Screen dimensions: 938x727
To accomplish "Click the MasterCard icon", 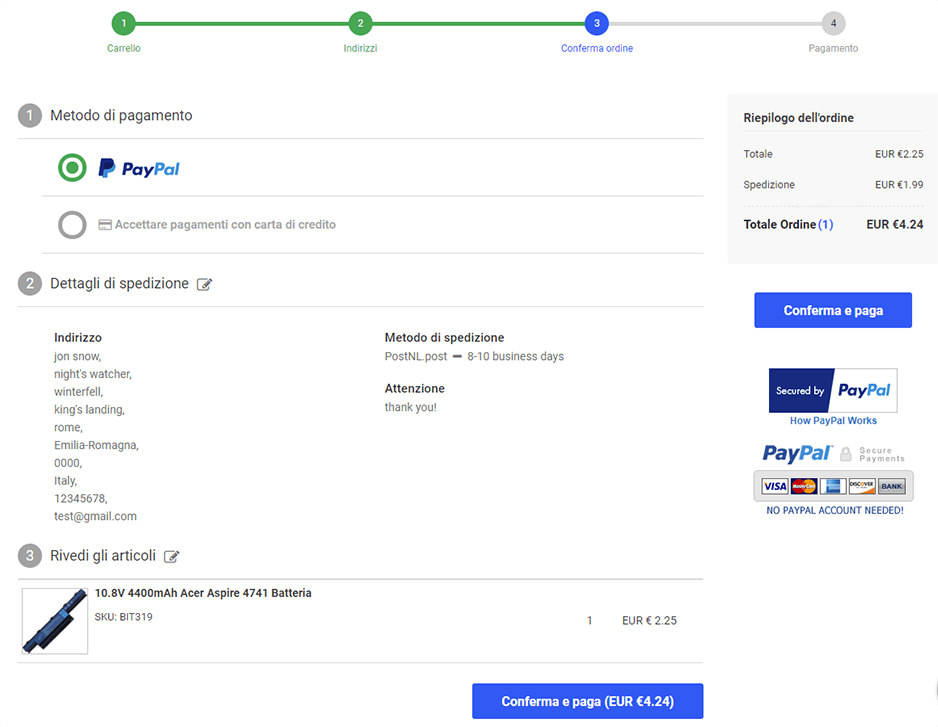I will [803, 486].
